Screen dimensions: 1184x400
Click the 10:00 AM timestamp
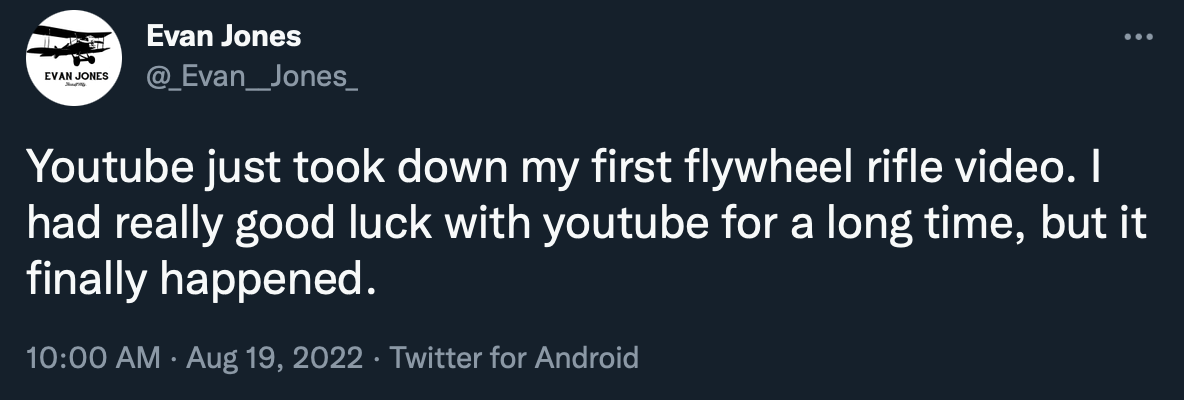point(94,357)
